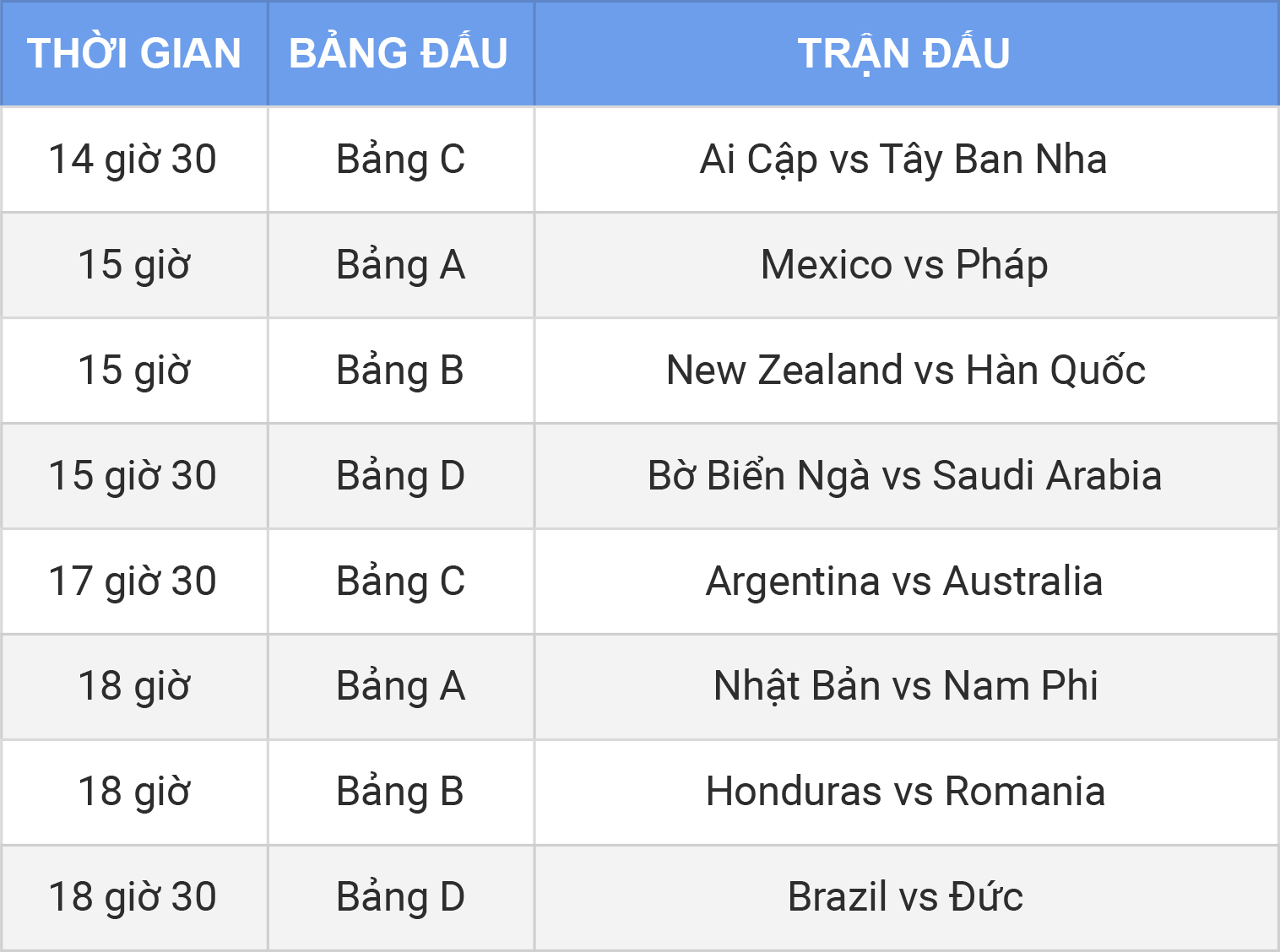Screen dimensions: 1280x952
Task: Select the Honduras vs Romania match
Action: coord(906,792)
